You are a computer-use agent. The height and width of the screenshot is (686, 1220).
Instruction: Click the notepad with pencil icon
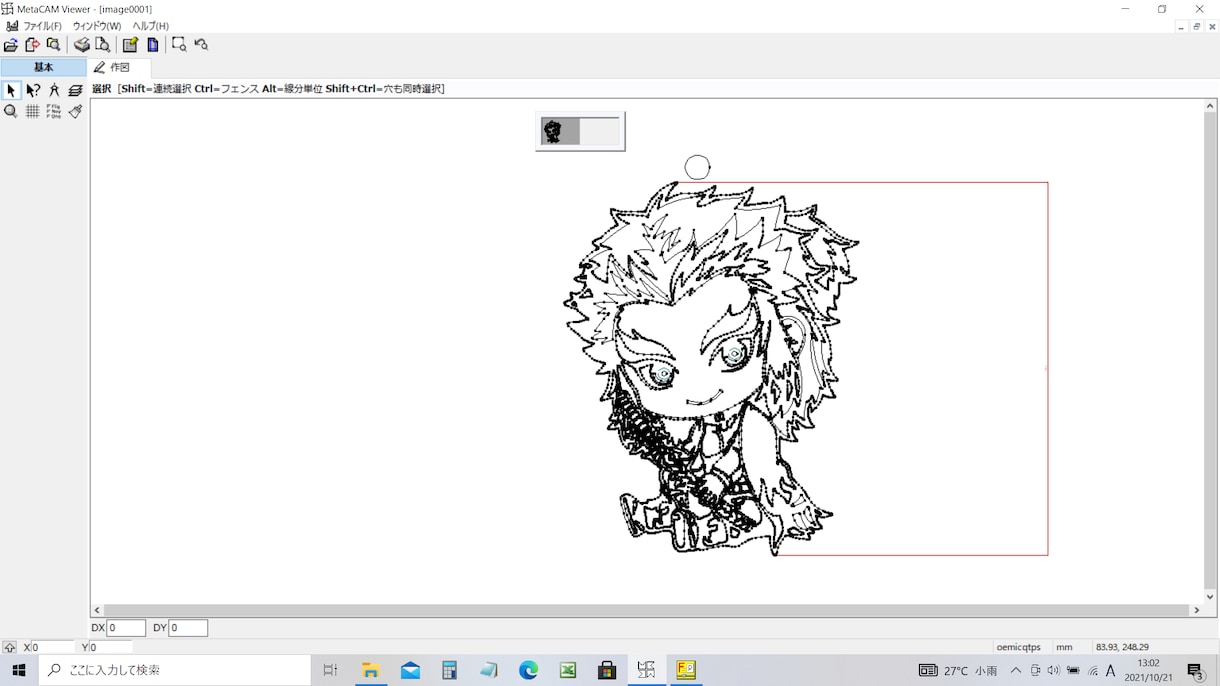tap(130, 45)
